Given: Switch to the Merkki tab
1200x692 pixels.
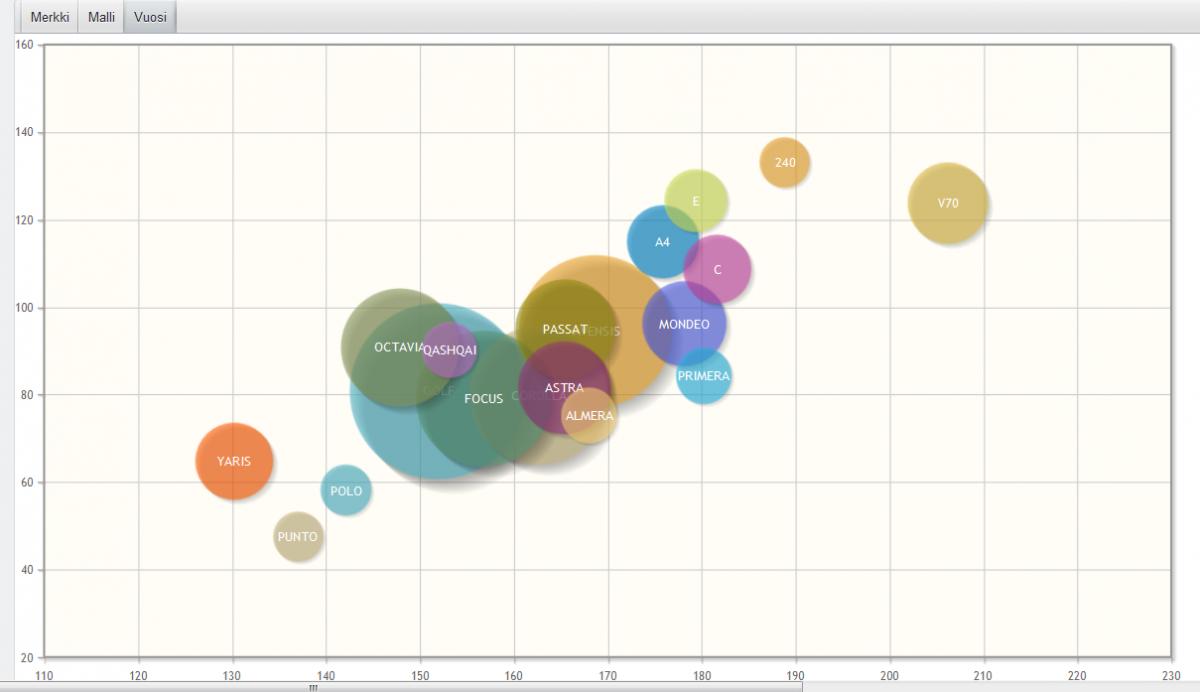Looking at the screenshot, I should [50, 17].
